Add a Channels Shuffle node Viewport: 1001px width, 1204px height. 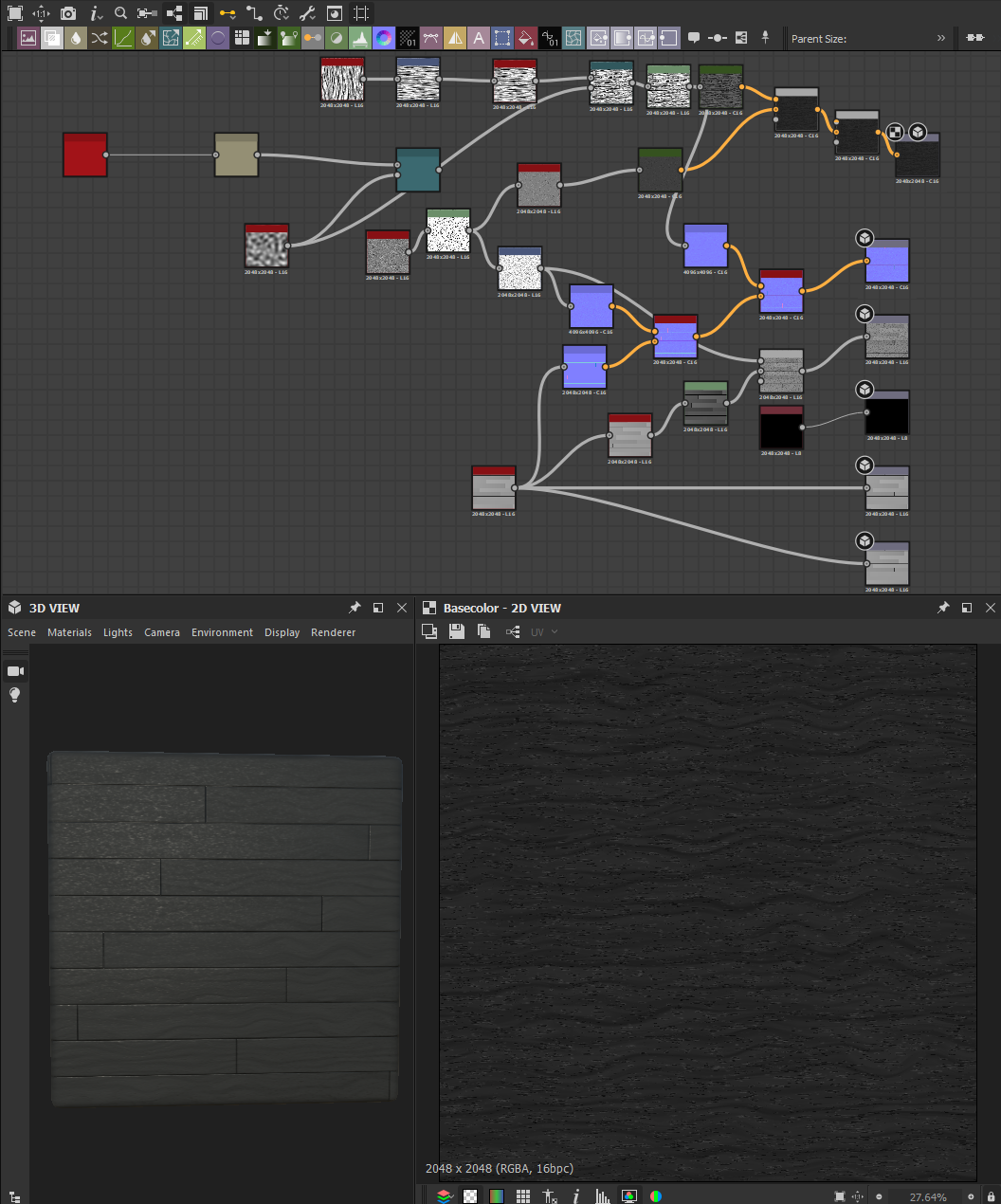(100, 38)
